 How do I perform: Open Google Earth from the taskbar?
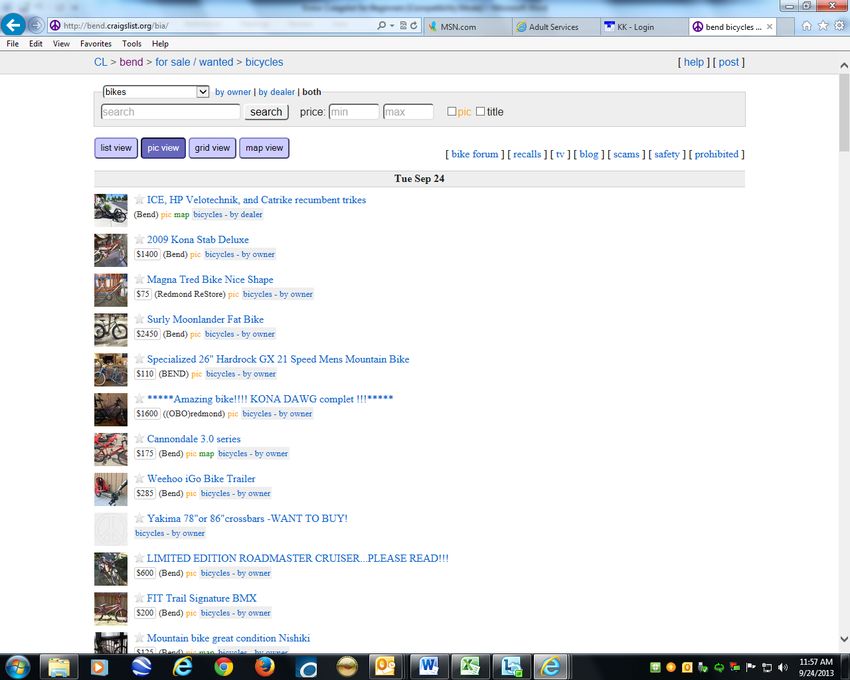(x=141, y=666)
